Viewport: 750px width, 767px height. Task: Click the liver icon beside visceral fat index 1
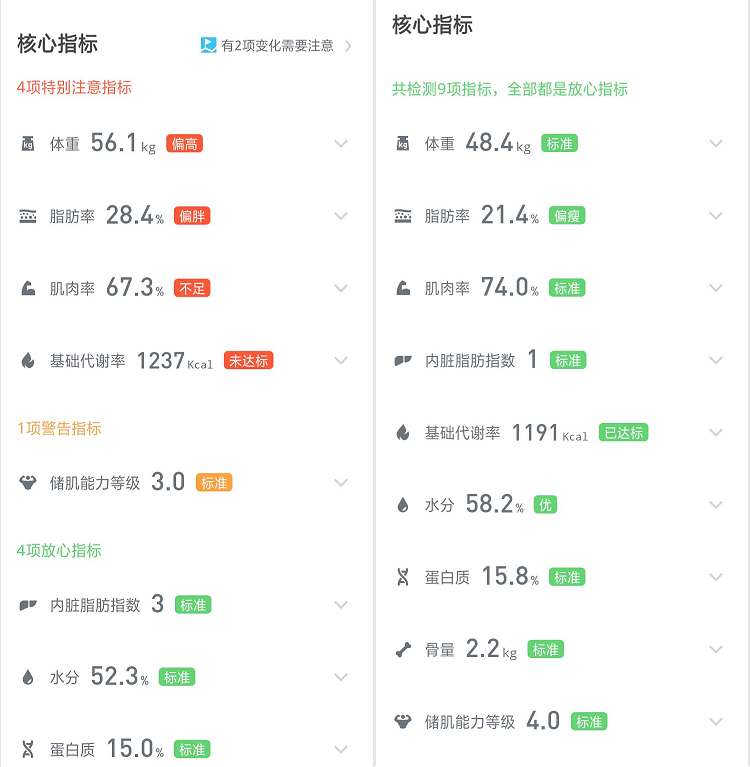click(403, 360)
